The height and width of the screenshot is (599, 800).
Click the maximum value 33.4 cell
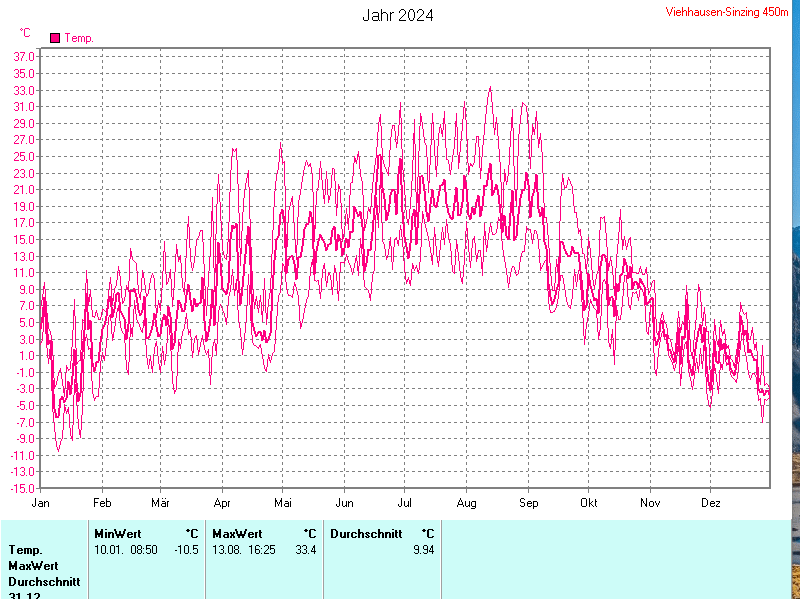click(305, 550)
